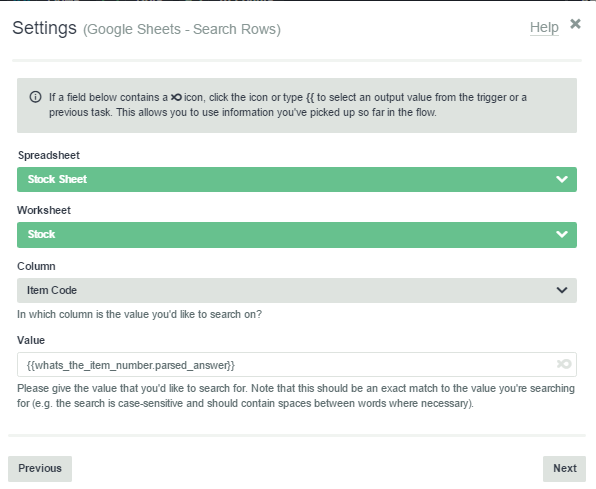Screen dimensions: 596x489
Task: Open the Spreadsheet dropdown showing Stock Sheet
Action: click(296, 179)
